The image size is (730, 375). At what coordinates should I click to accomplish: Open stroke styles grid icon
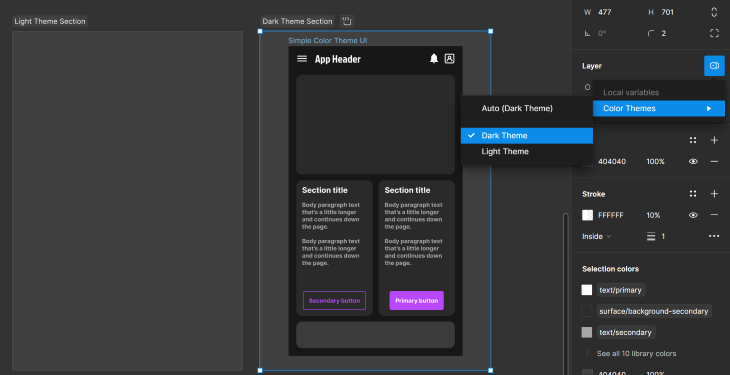(693, 194)
